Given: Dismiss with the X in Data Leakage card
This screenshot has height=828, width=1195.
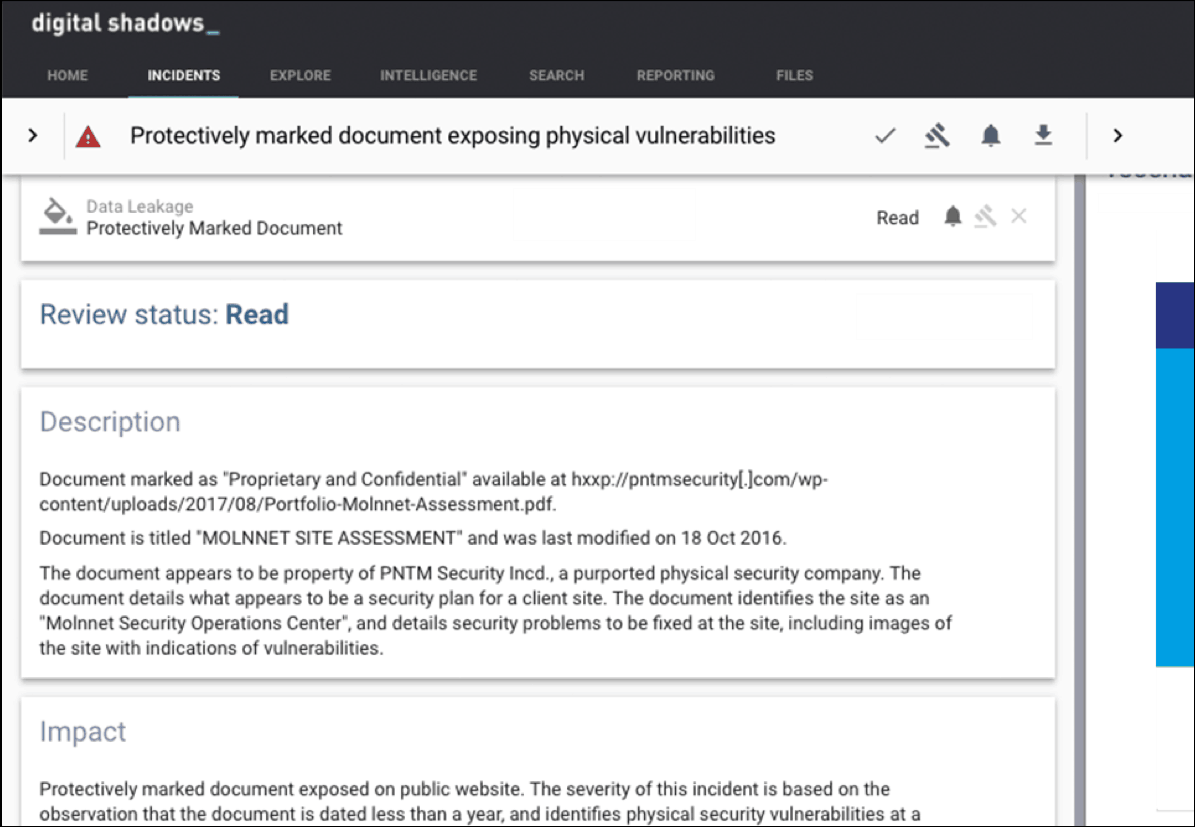Looking at the screenshot, I should pyautogui.click(x=1019, y=217).
